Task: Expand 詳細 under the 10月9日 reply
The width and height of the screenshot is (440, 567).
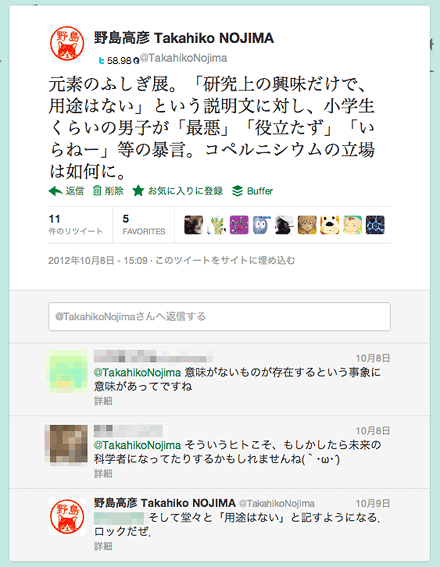Action: point(103,546)
